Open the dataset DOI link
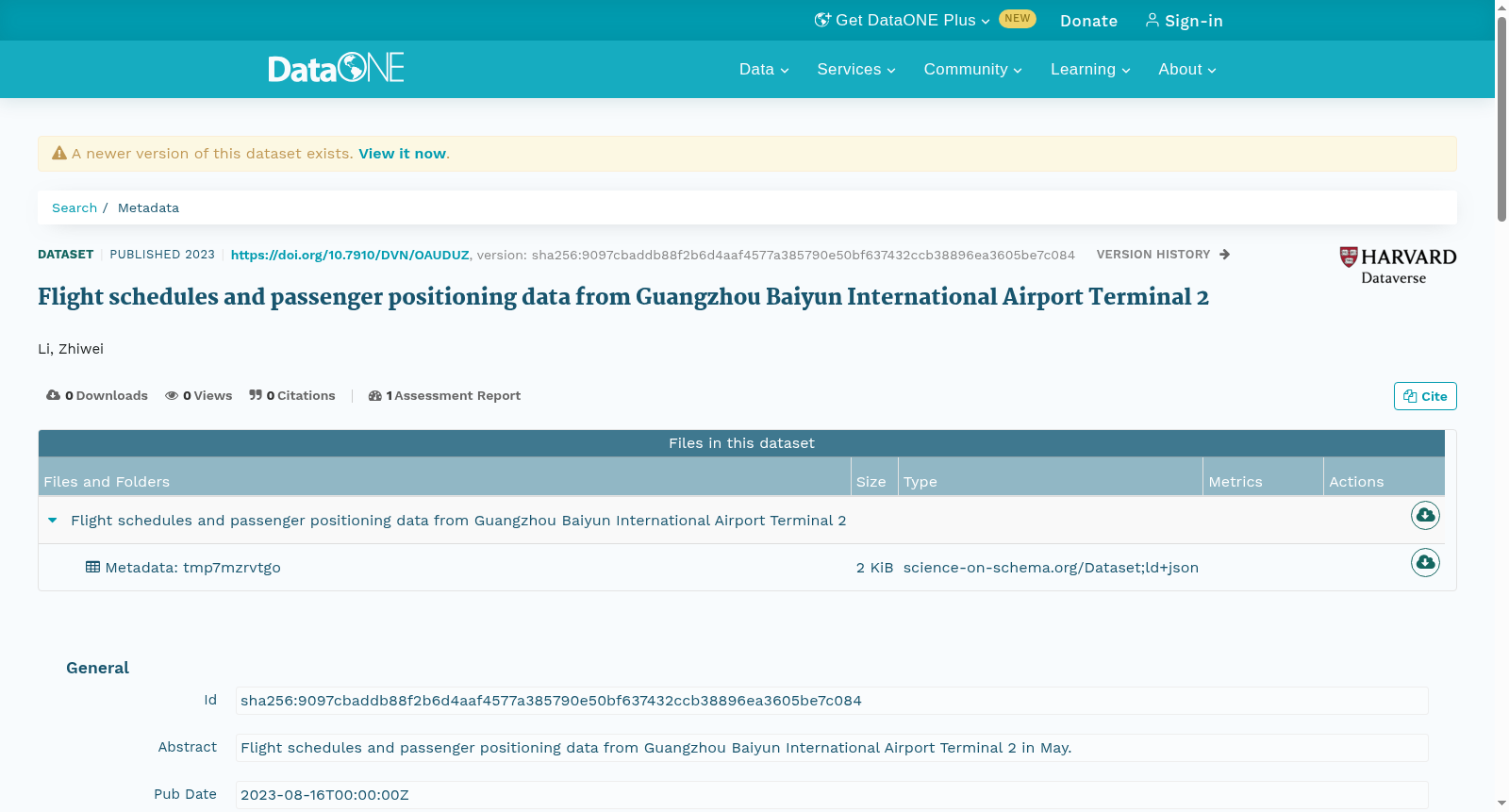The image size is (1509, 812). pos(350,255)
